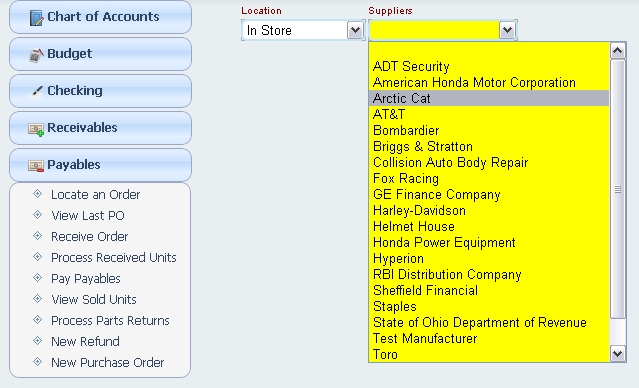639x388 pixels.
Task: Click the Chart of Accounts notebook icon
Action: click(36, 18)
